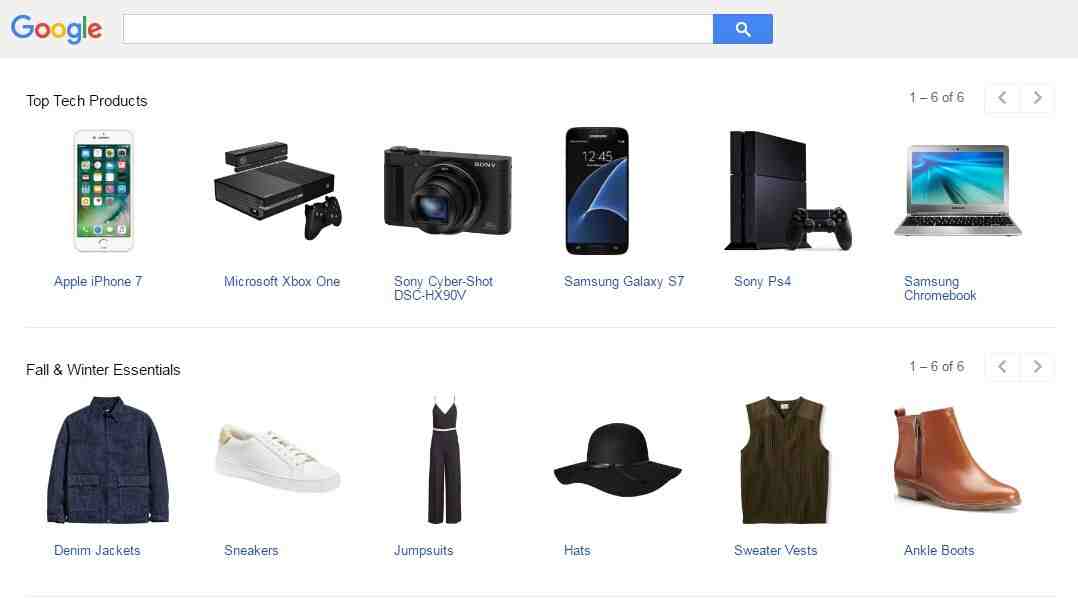Click the blue search magnifier button
Screen dimensions: 1078x599
pyautogui.click(x=742, y=29)
